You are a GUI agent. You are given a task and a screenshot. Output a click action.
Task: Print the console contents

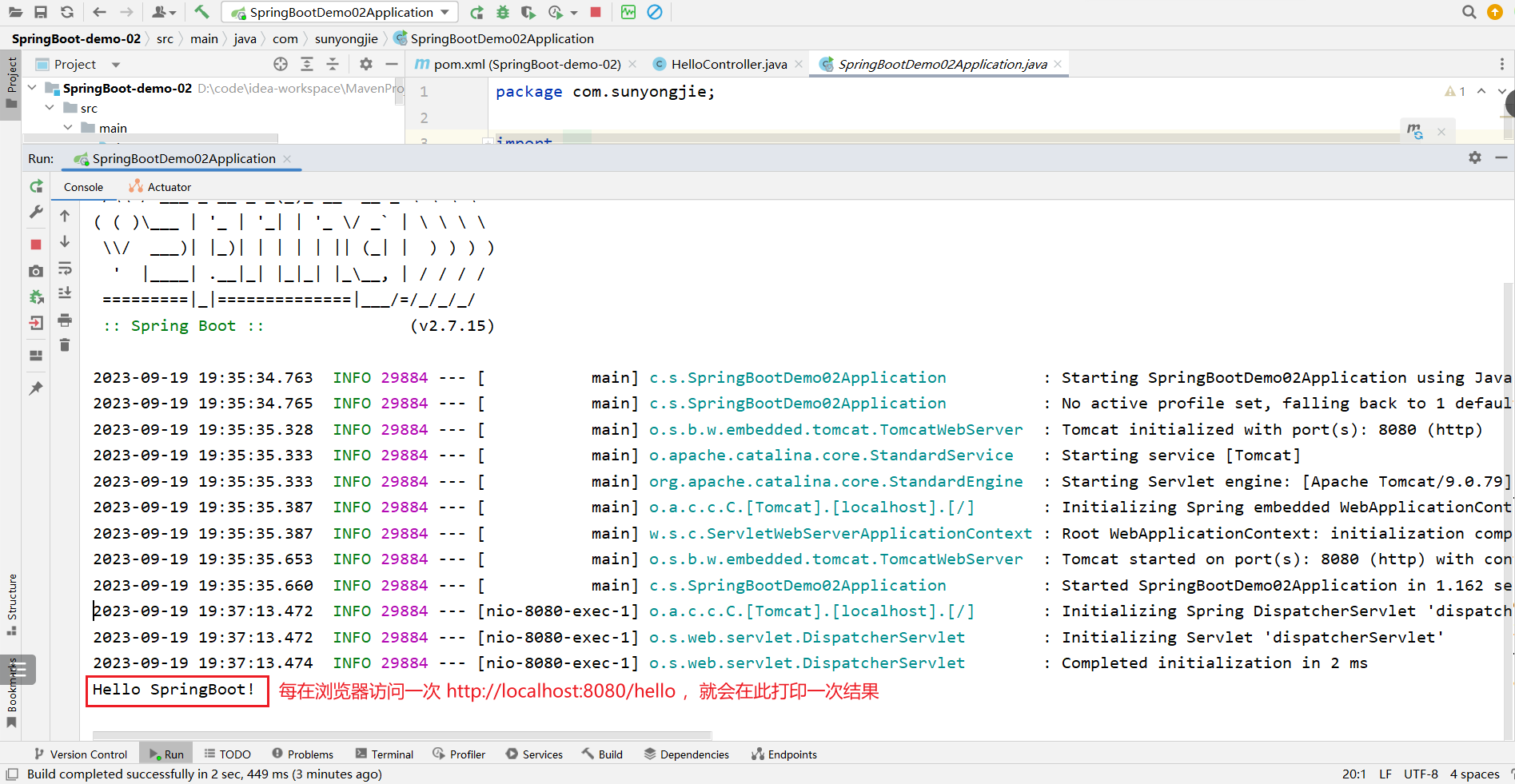65,322
